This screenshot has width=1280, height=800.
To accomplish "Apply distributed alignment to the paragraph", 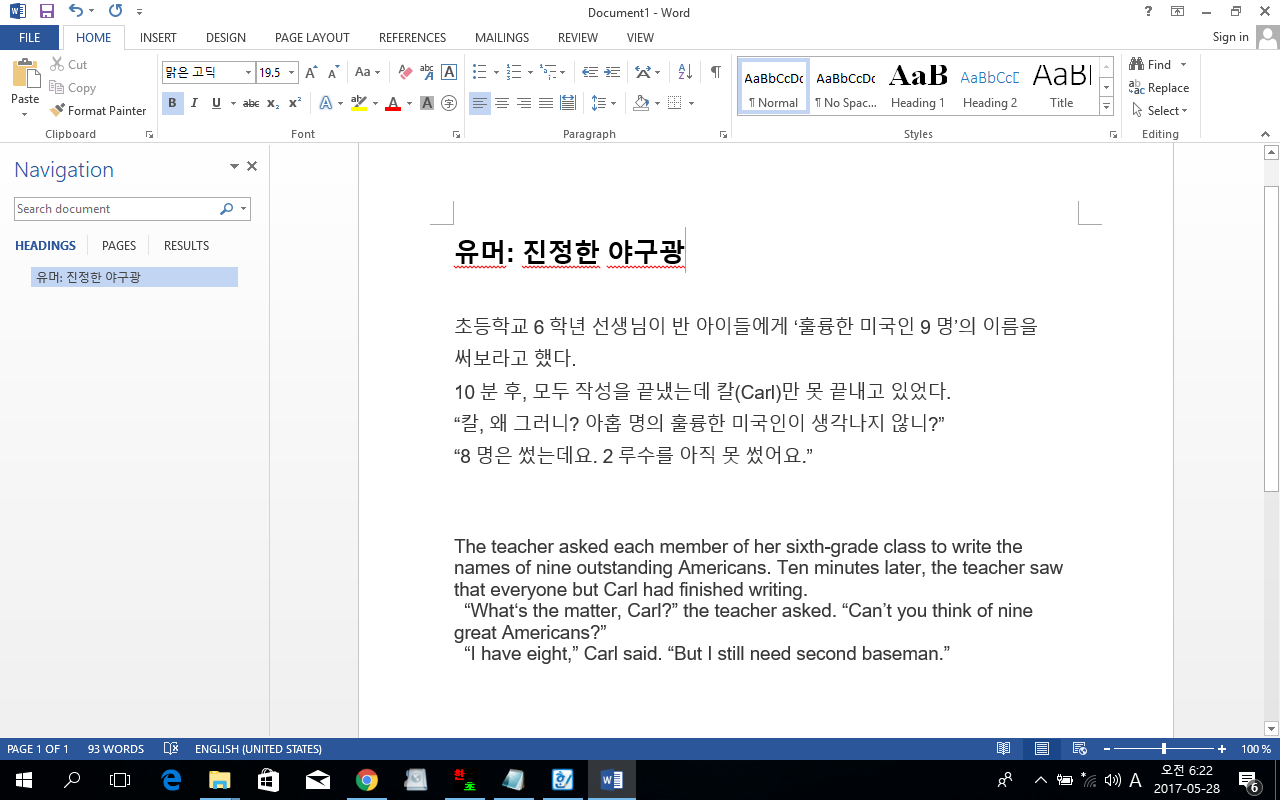I will (568, 103).
